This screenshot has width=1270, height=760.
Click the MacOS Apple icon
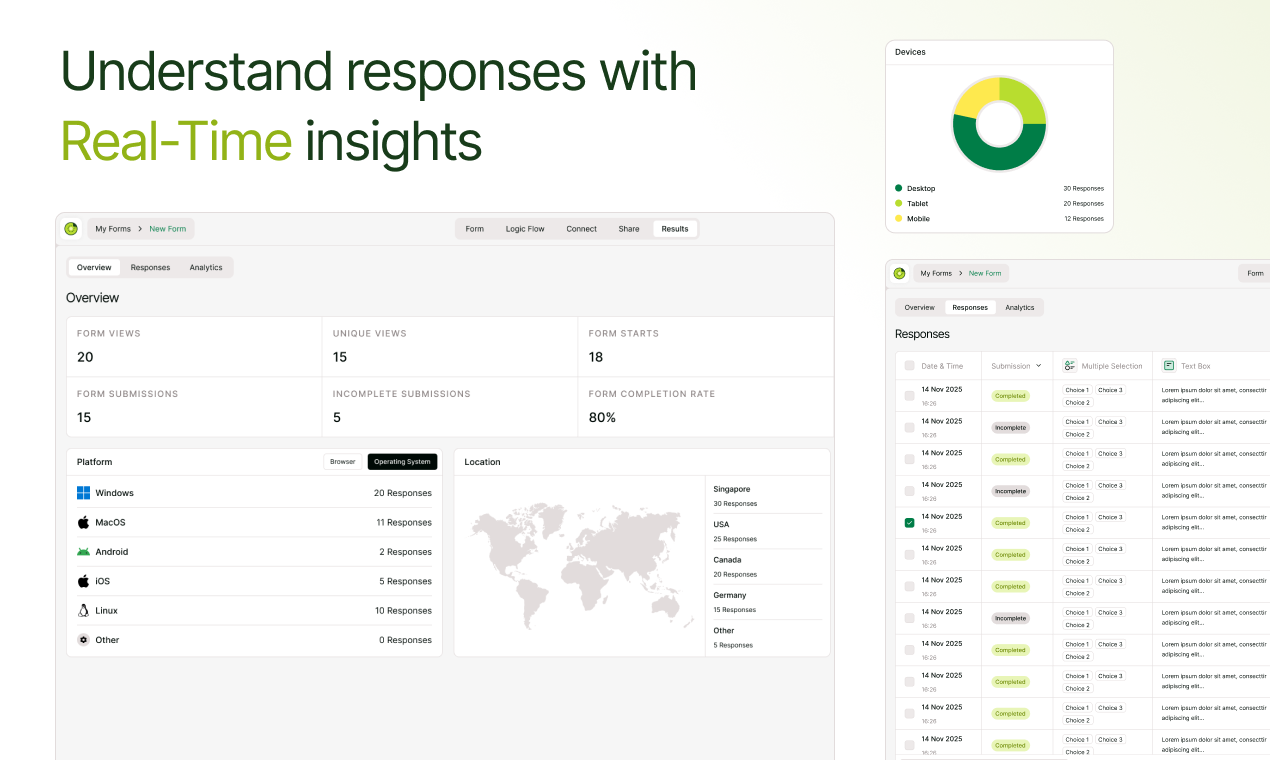[x=84, y=522]
